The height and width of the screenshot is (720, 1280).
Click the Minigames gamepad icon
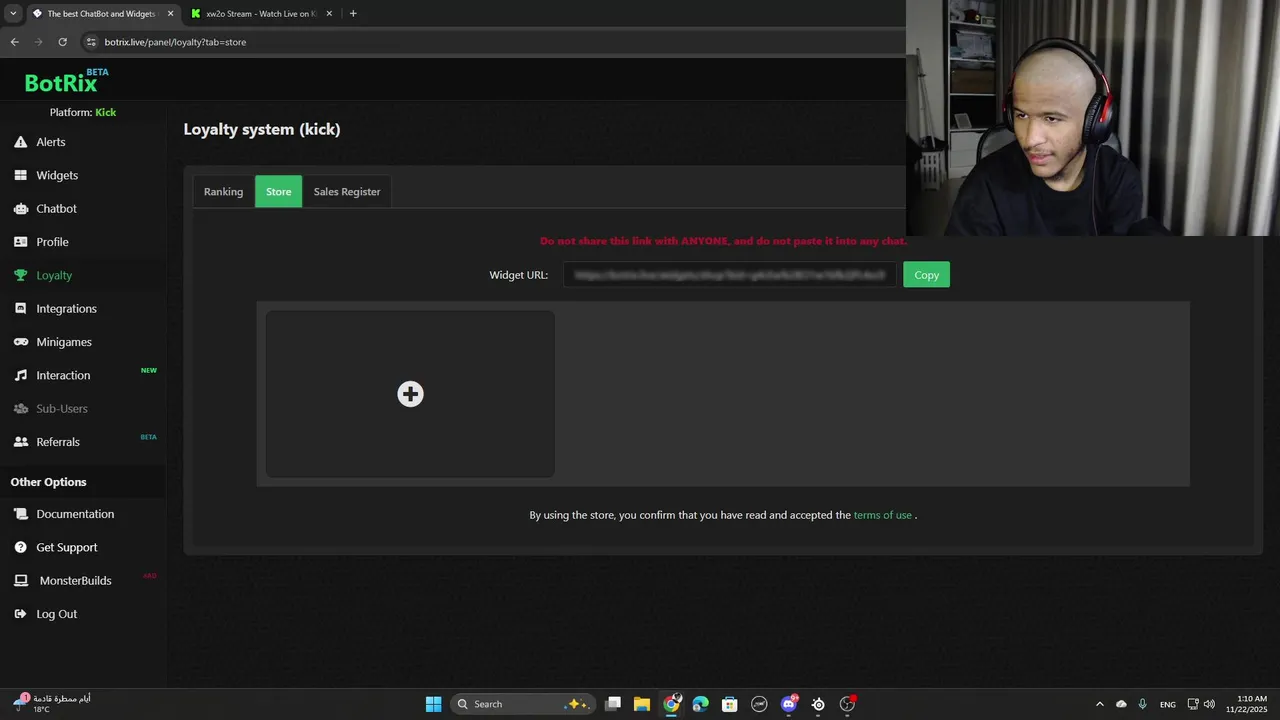click(20, 342)
